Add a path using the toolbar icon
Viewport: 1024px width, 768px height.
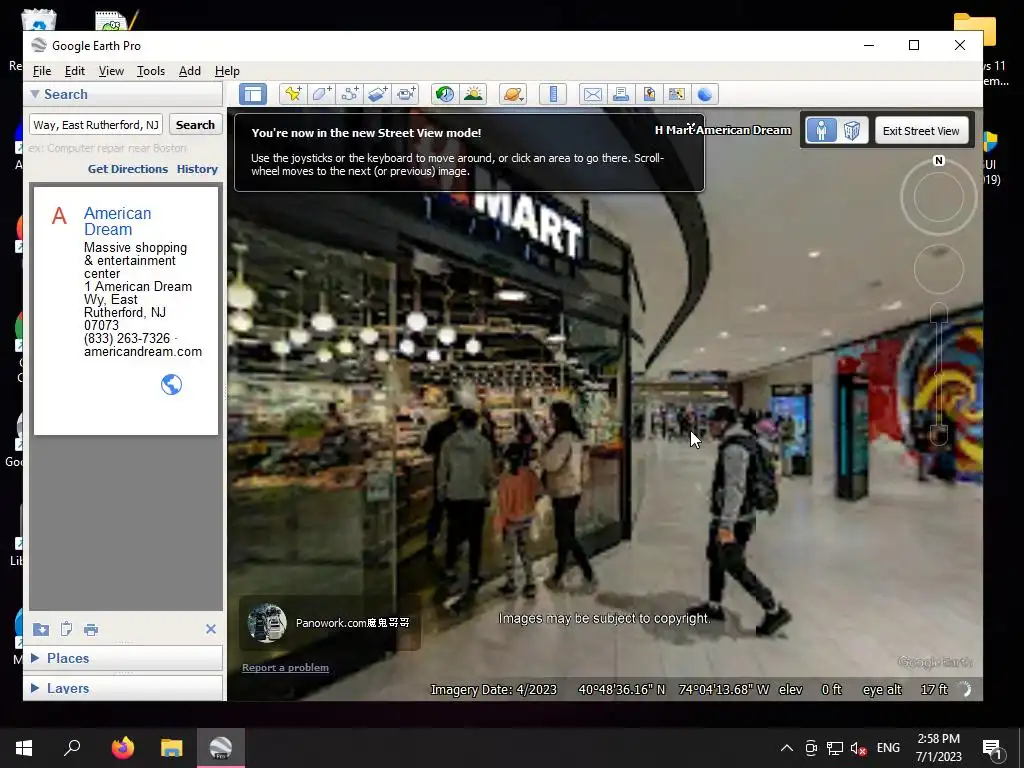[349, 94]
